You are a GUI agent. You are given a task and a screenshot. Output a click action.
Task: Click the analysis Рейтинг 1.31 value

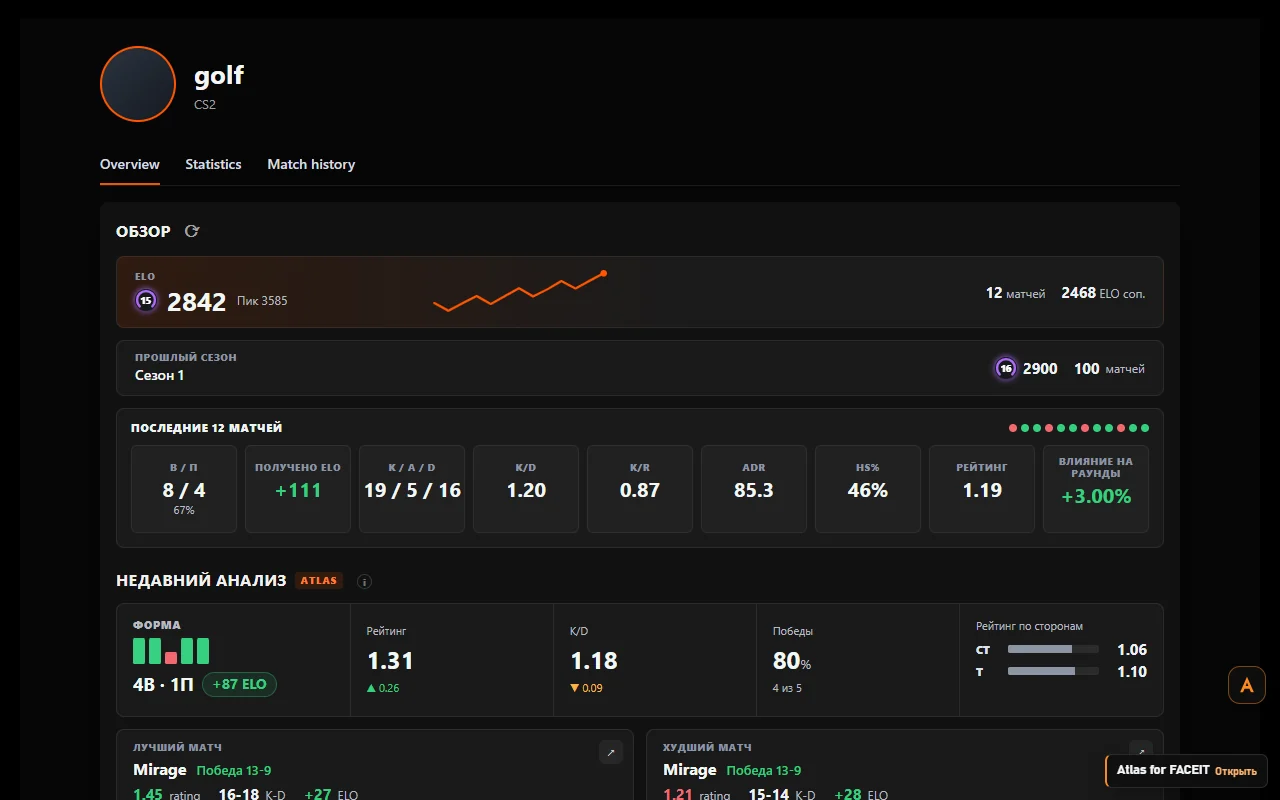pos(390,661)
